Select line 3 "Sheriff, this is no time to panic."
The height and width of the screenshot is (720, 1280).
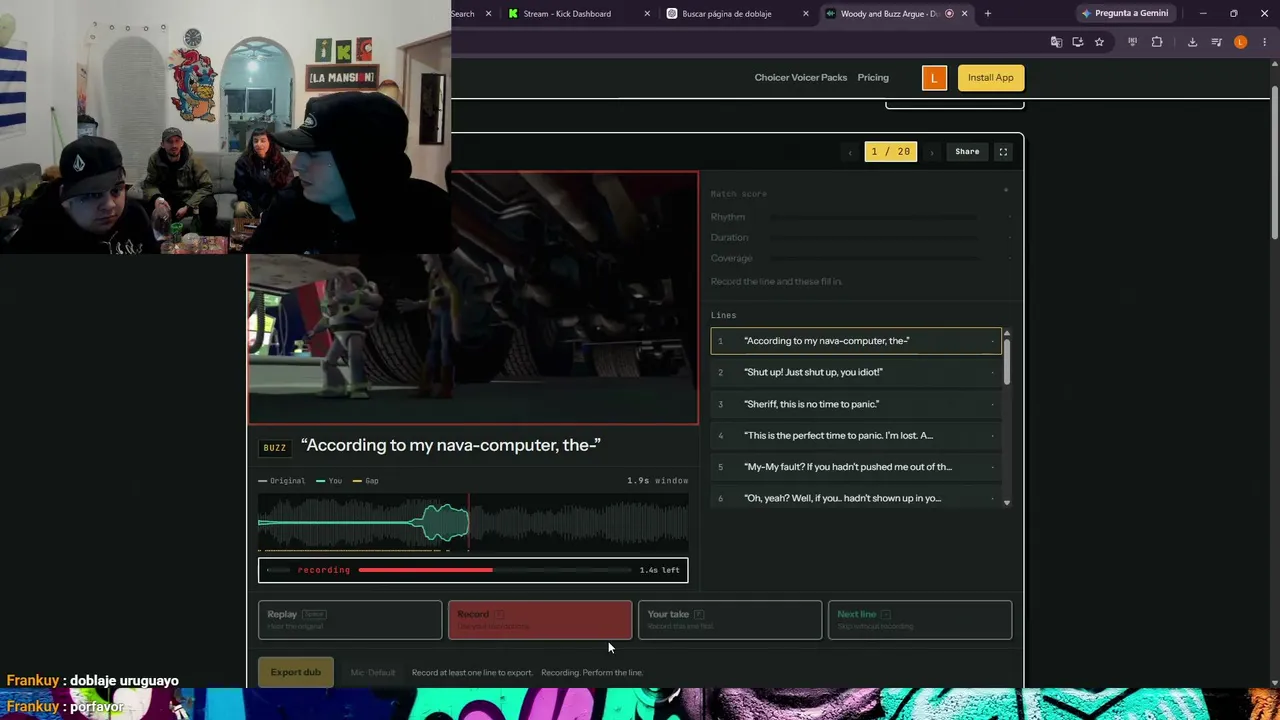(856, 404)
